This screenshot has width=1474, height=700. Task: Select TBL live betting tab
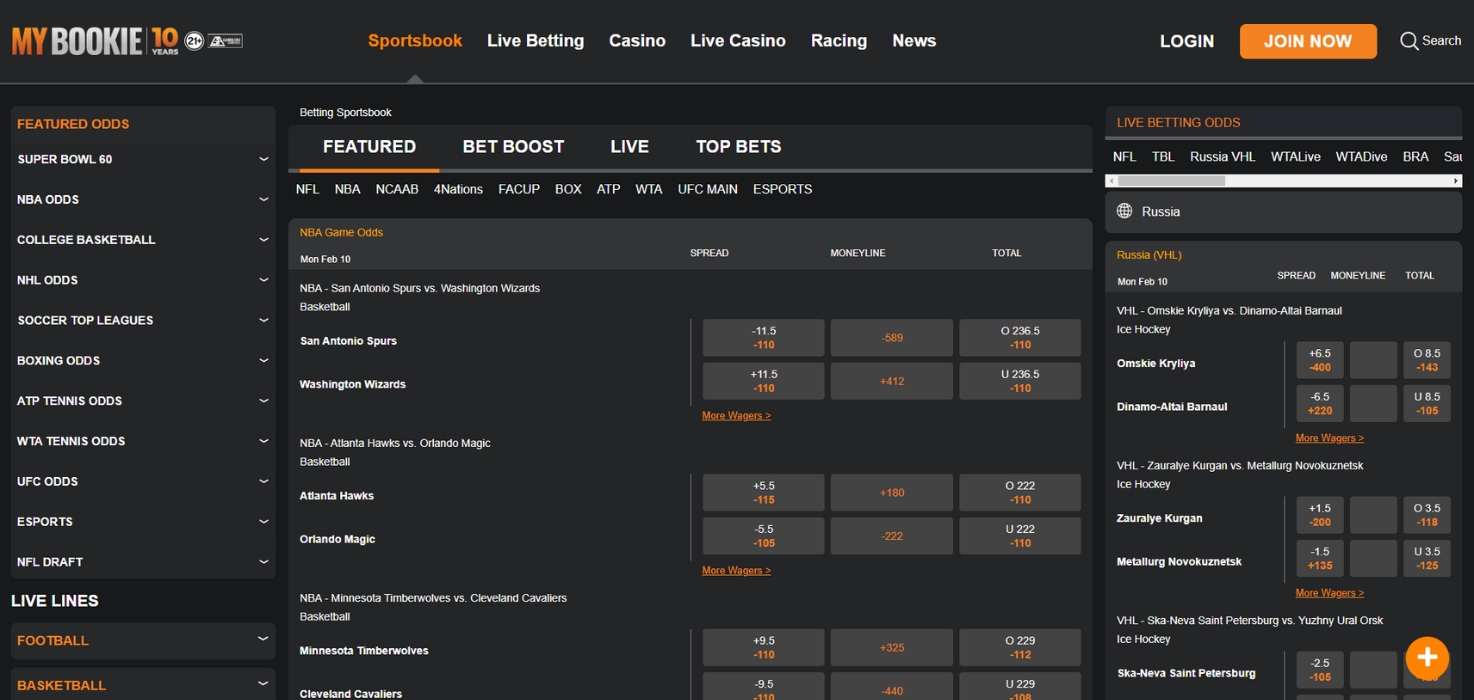pos(1163,157)
